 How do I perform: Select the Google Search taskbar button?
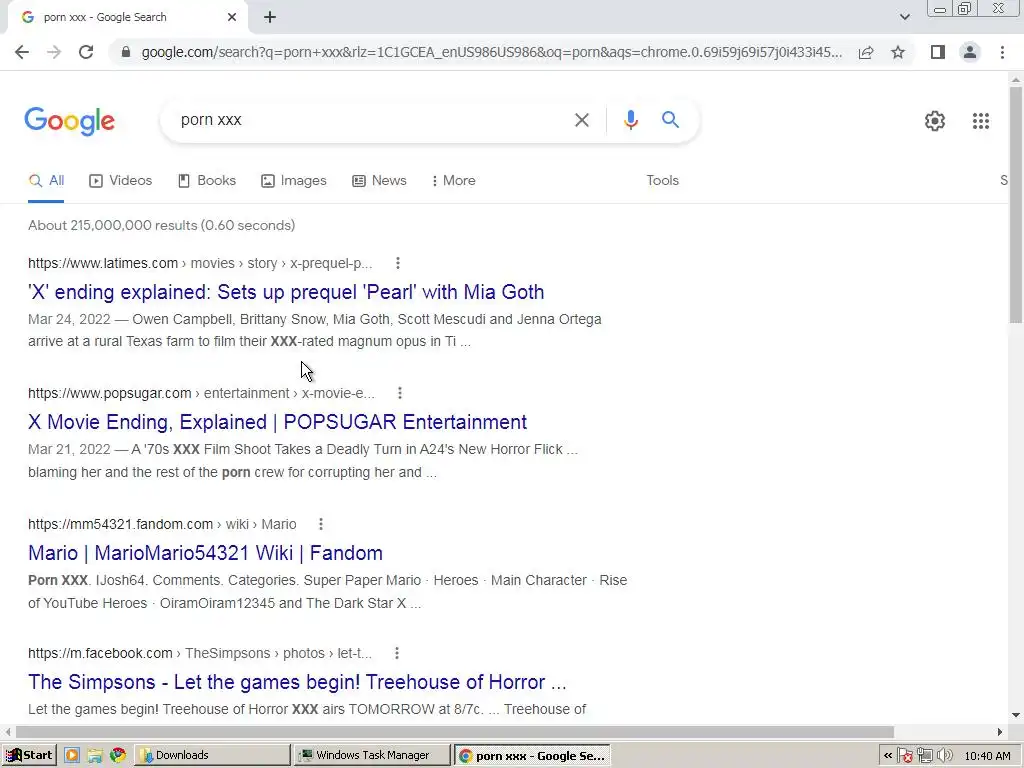(x=532, y=756)
